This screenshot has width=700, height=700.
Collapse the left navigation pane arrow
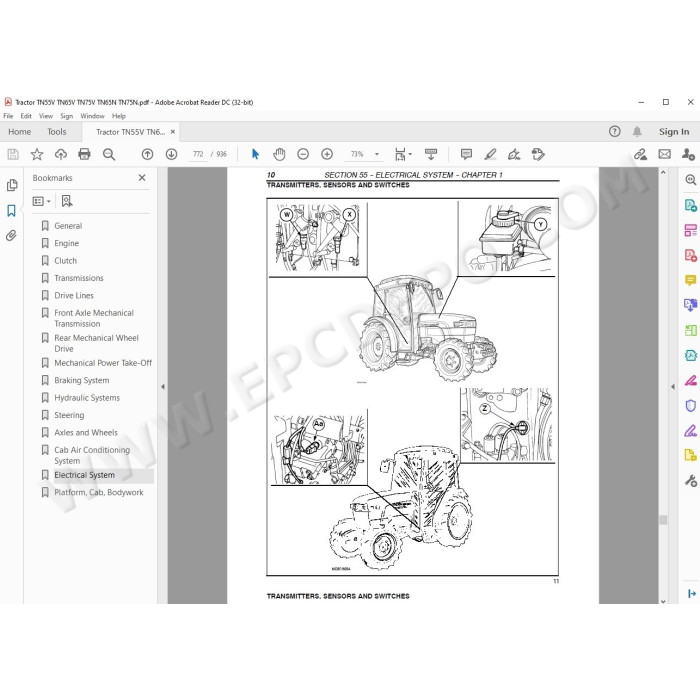(x=162, y=387)
